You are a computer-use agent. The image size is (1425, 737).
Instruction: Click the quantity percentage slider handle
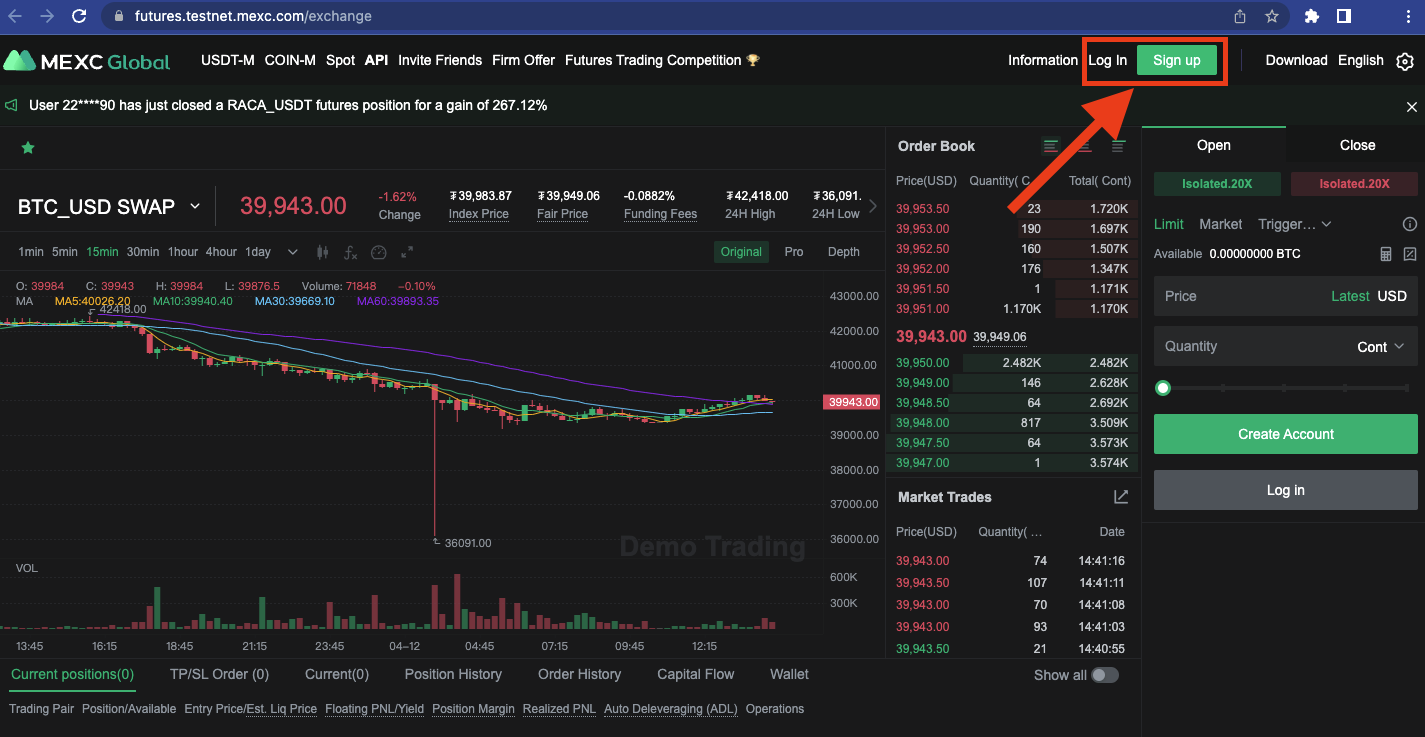tap(1162, 388)
